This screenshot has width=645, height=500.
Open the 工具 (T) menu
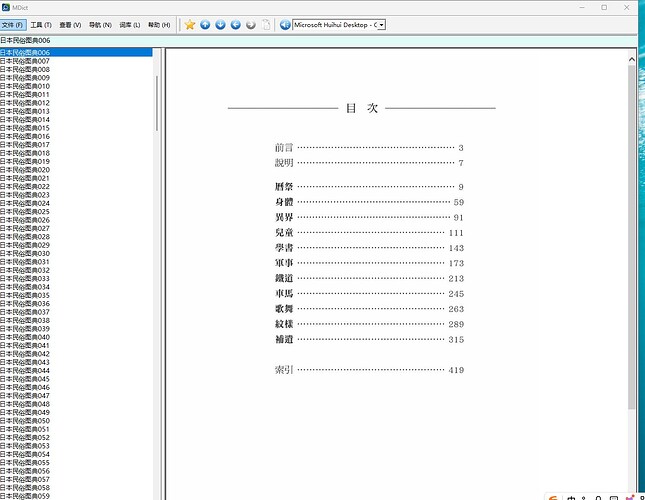[x=41, y=25]
